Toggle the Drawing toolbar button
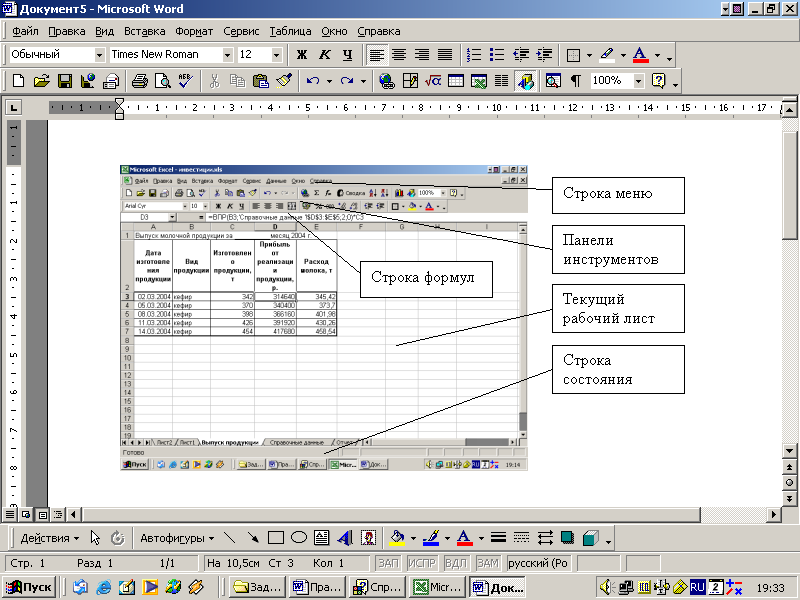The height and width of the screenshot is (600, 800). pyautogui.click(x=525, y=81)
